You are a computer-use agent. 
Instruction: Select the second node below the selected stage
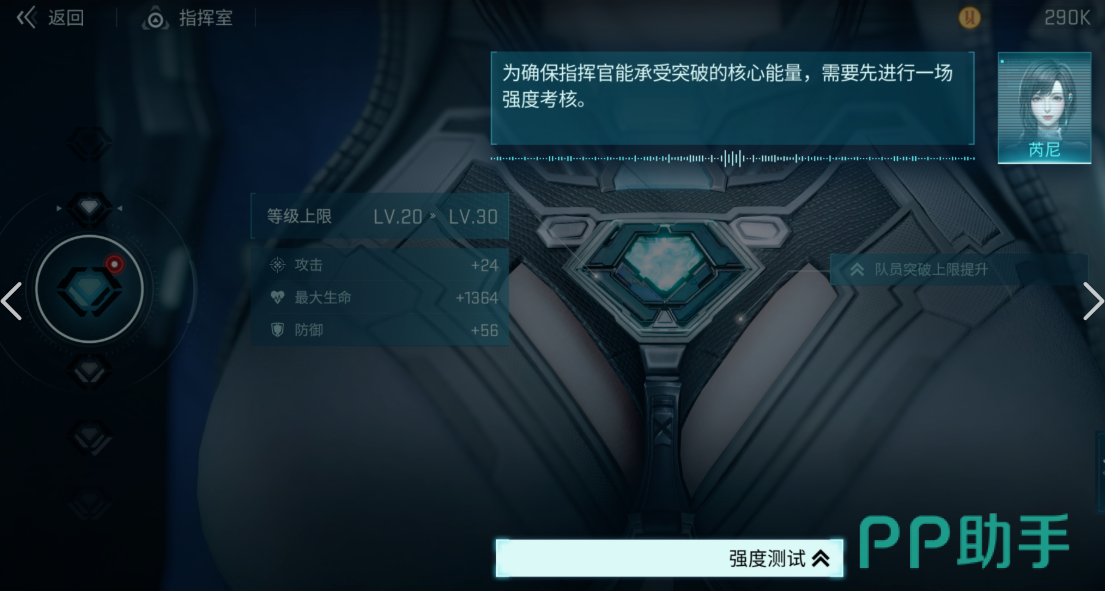[89, 437]
